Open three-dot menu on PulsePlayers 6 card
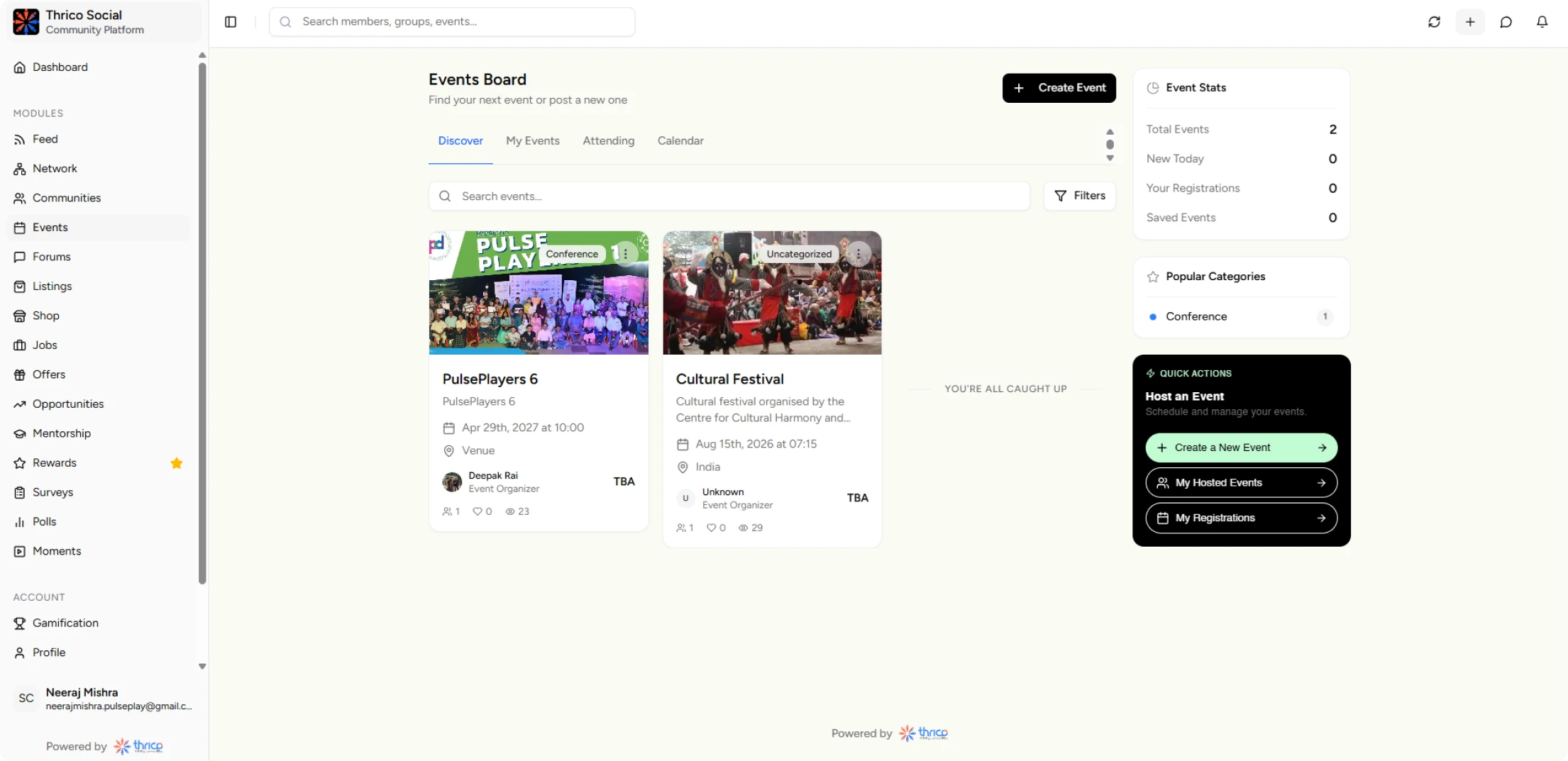This screenshot has width=1568, height=761. [625, 254]
